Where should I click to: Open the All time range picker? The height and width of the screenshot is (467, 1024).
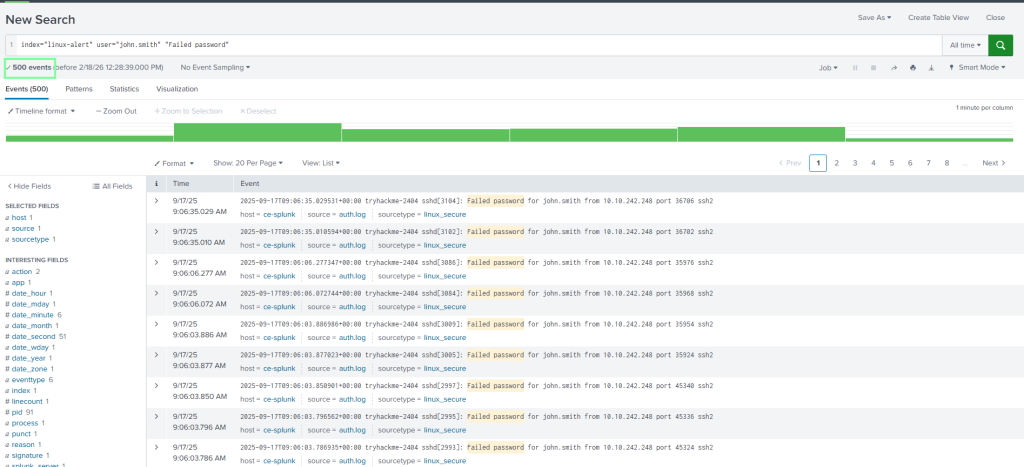pyautogui.click(x=964, y=45)
